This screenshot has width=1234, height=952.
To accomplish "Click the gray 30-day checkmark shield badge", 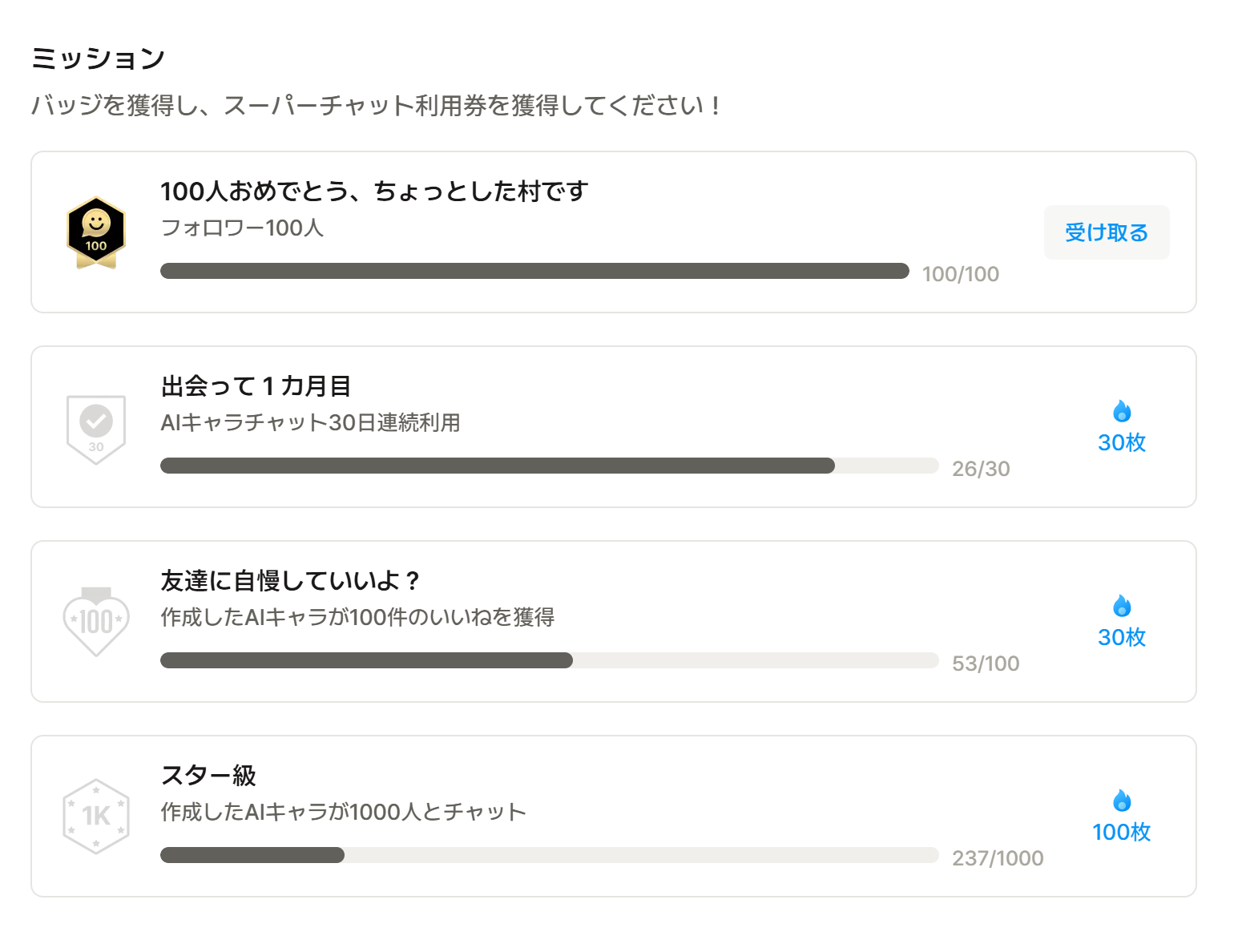I will click(96, 429).
